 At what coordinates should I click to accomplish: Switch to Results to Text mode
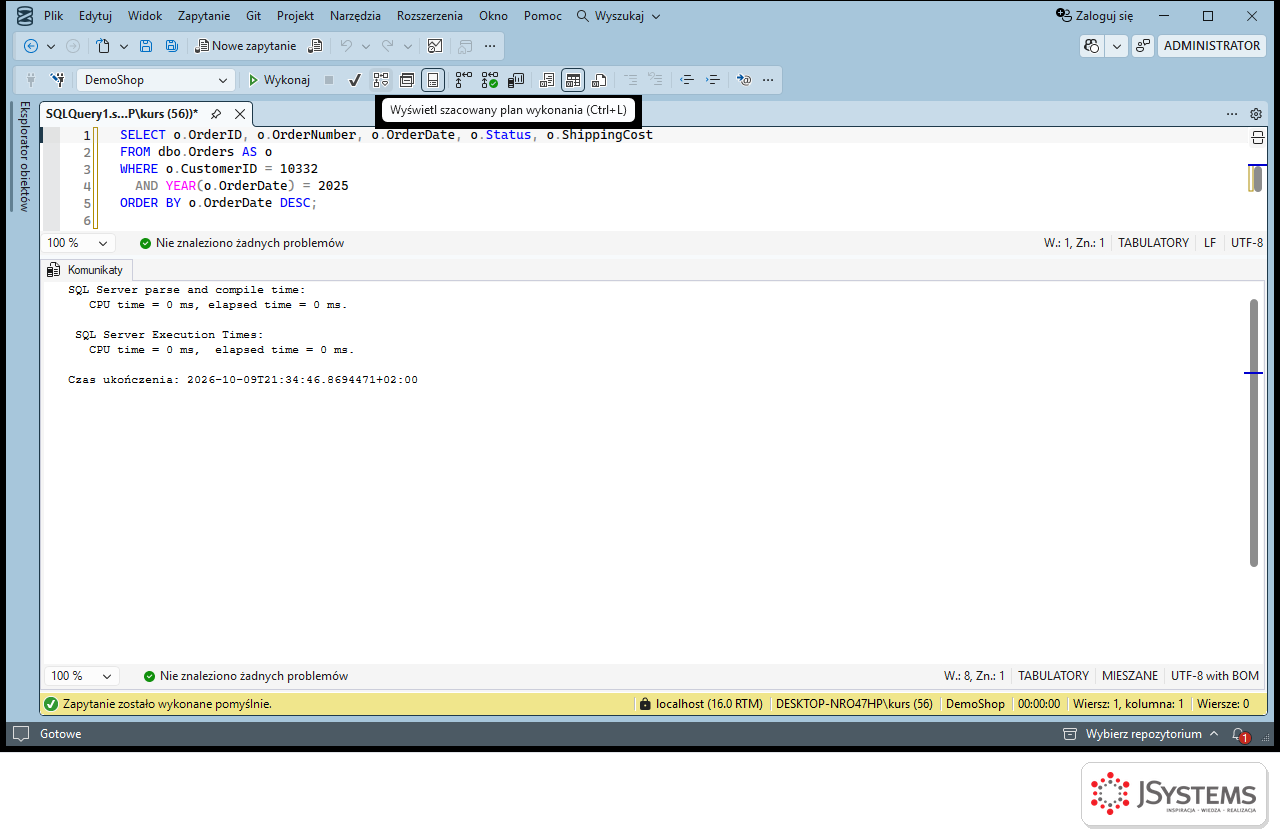[546, 80]
